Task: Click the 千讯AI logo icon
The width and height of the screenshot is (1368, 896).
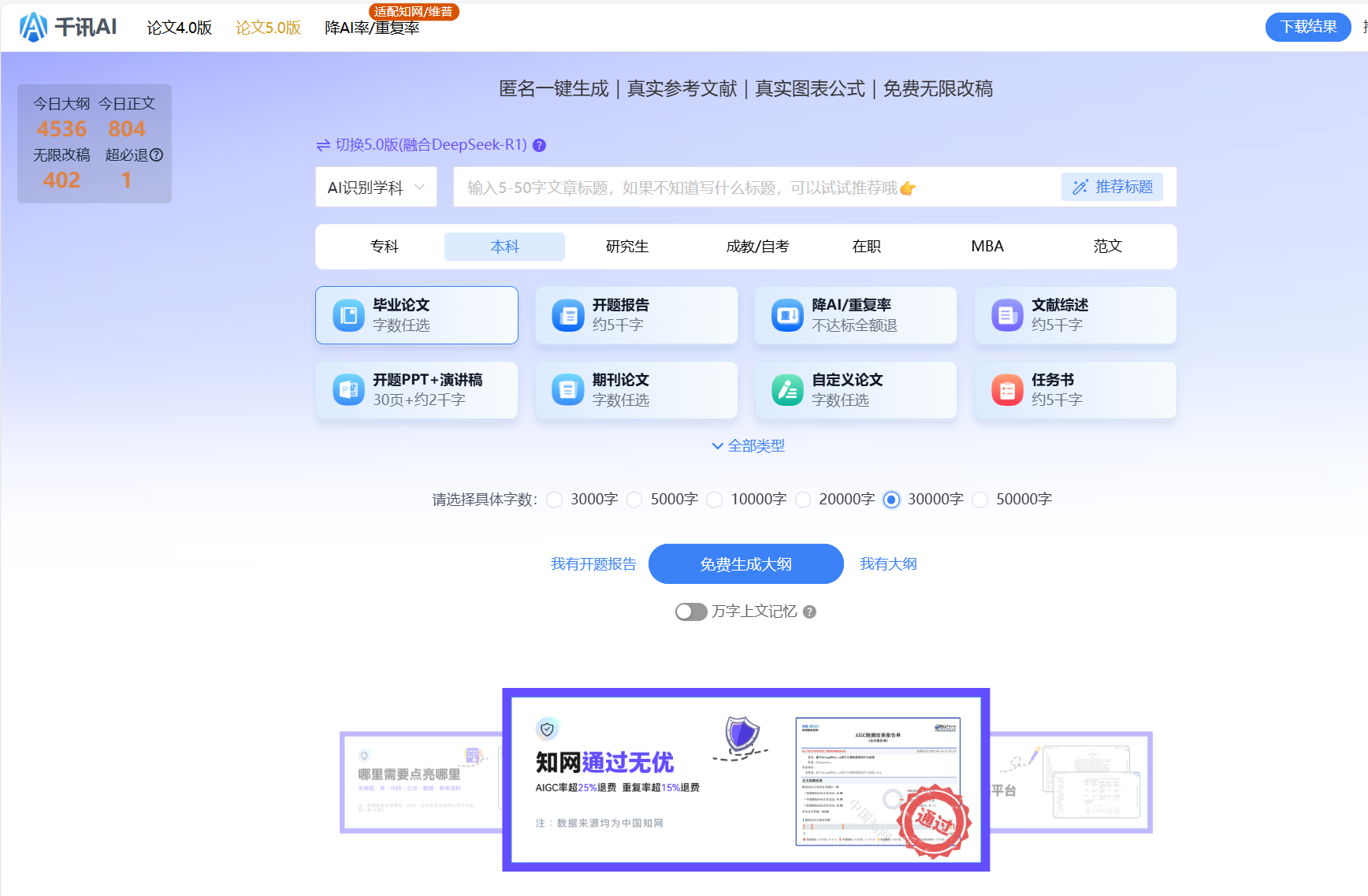Action: (33, 28)
